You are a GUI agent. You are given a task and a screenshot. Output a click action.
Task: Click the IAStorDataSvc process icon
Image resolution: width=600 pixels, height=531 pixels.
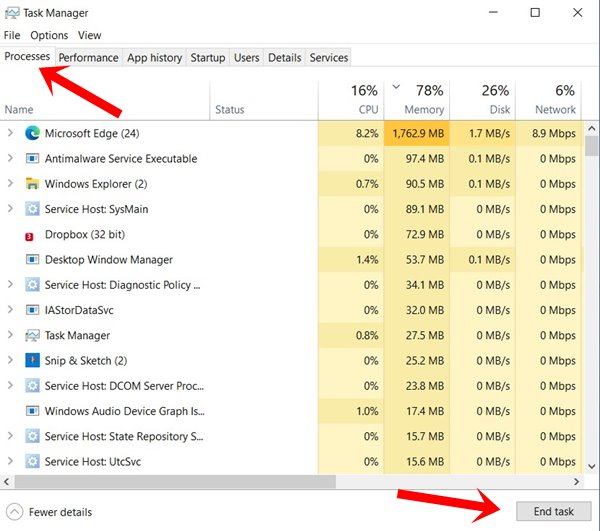(33, 310)
